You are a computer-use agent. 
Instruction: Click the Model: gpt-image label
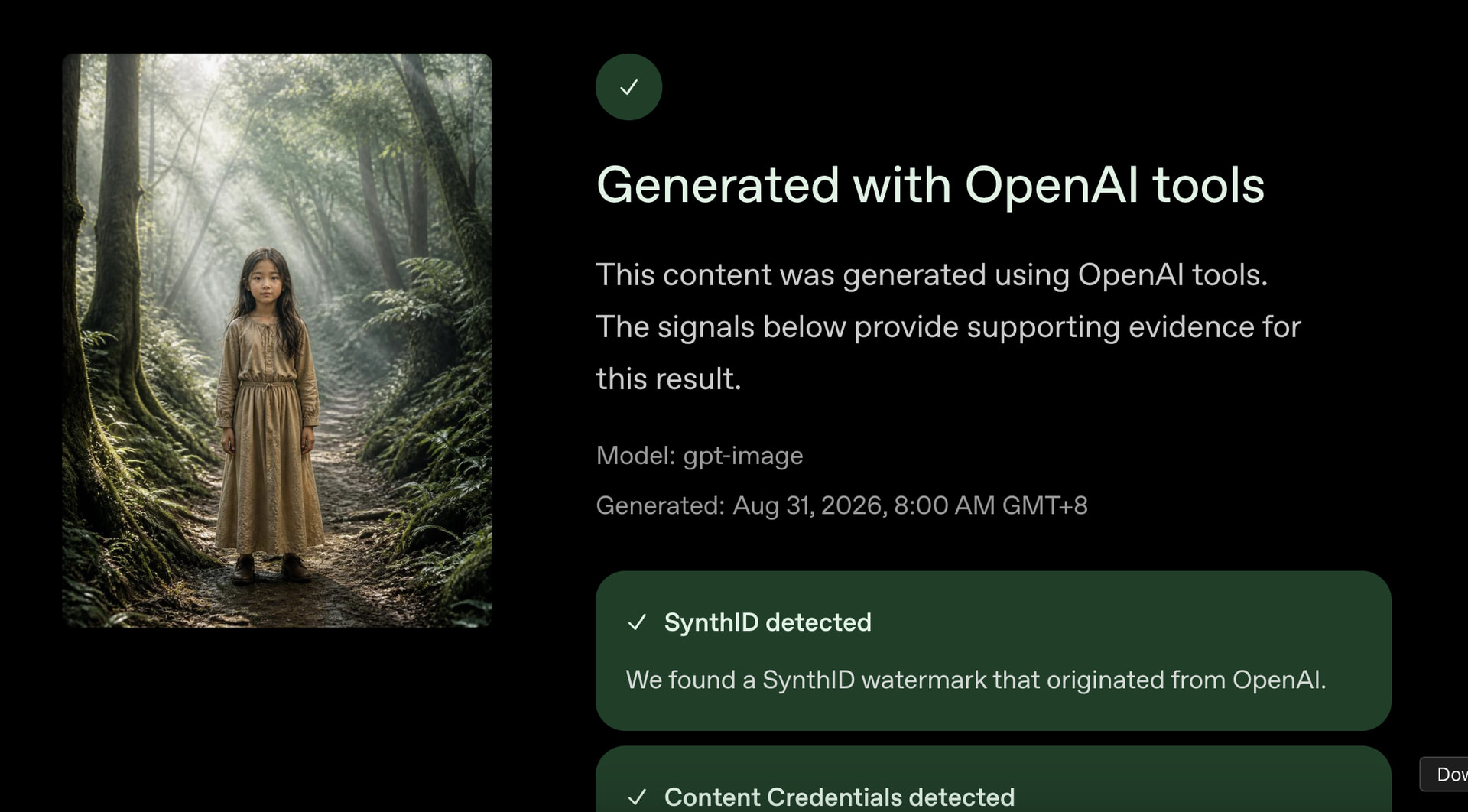700,456
